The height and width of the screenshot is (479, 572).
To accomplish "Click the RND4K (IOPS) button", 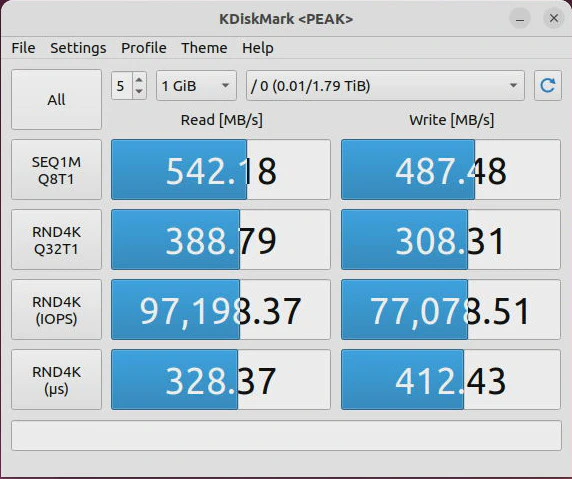I will [56, 310].
